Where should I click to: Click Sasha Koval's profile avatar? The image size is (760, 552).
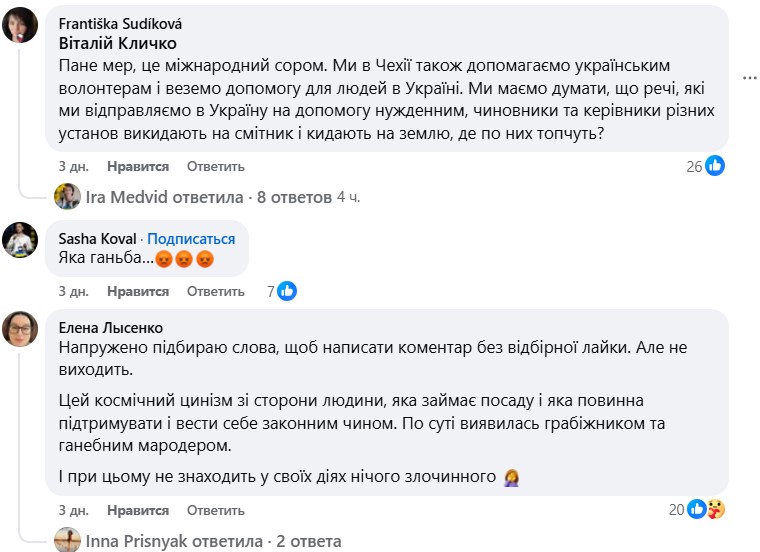(20, 239)
